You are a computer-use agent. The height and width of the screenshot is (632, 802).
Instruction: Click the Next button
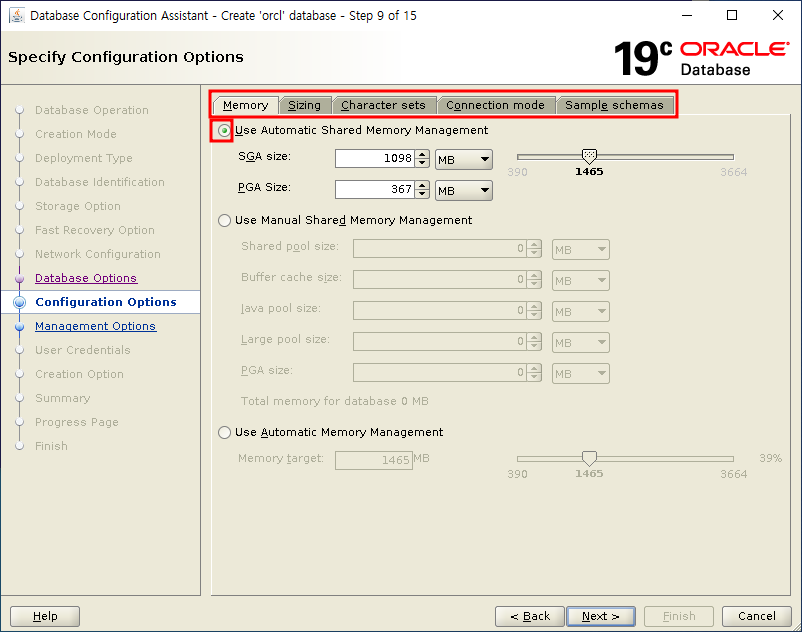tap(601, 616)
